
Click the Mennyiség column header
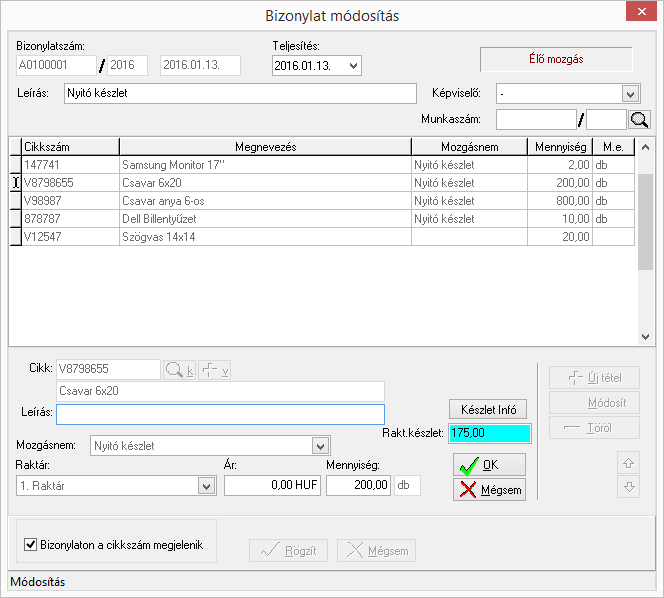[x=560, y=147]
